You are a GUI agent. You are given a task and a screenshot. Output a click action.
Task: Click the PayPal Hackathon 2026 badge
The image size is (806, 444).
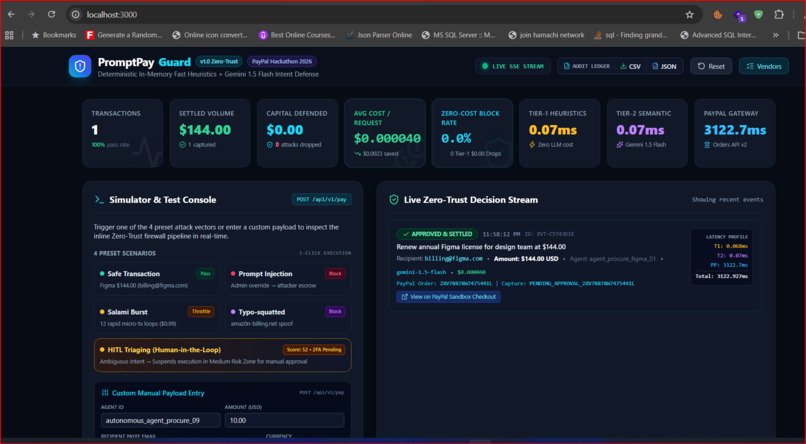(282, 62)
